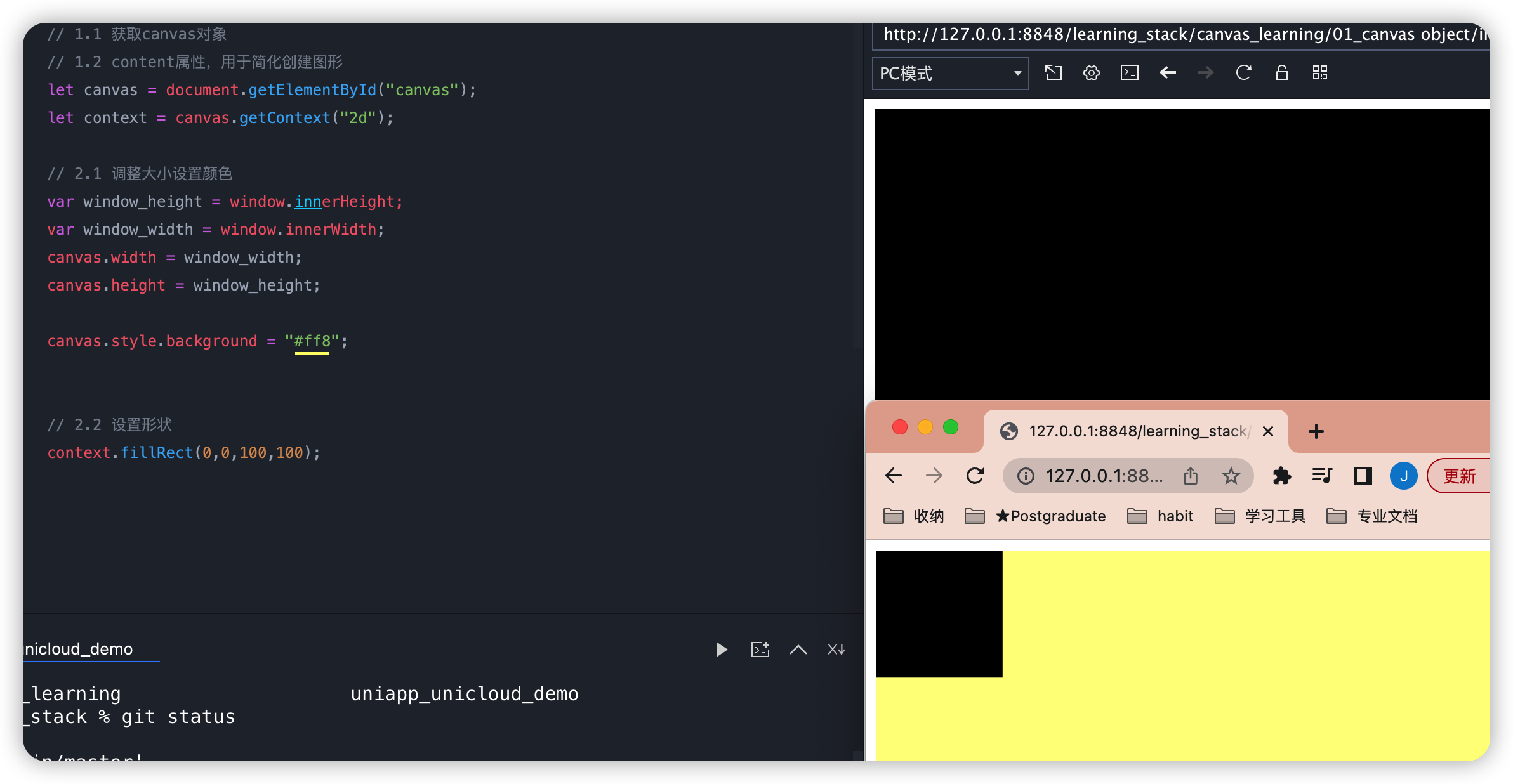This screenshot has height=784, width=1513.
Task: Open the PC模式 device mode dropdown
Action: point(950,74)
